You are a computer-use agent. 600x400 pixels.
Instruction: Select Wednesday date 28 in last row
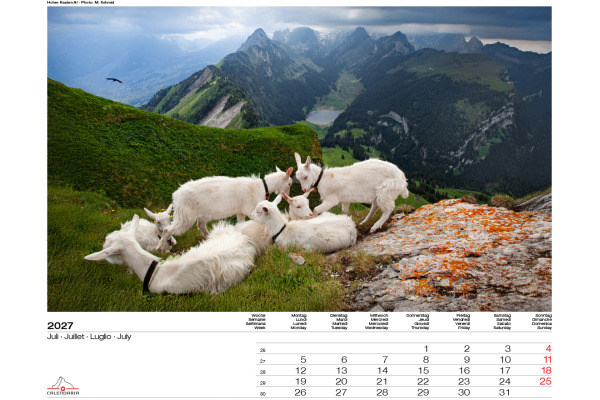382,393
